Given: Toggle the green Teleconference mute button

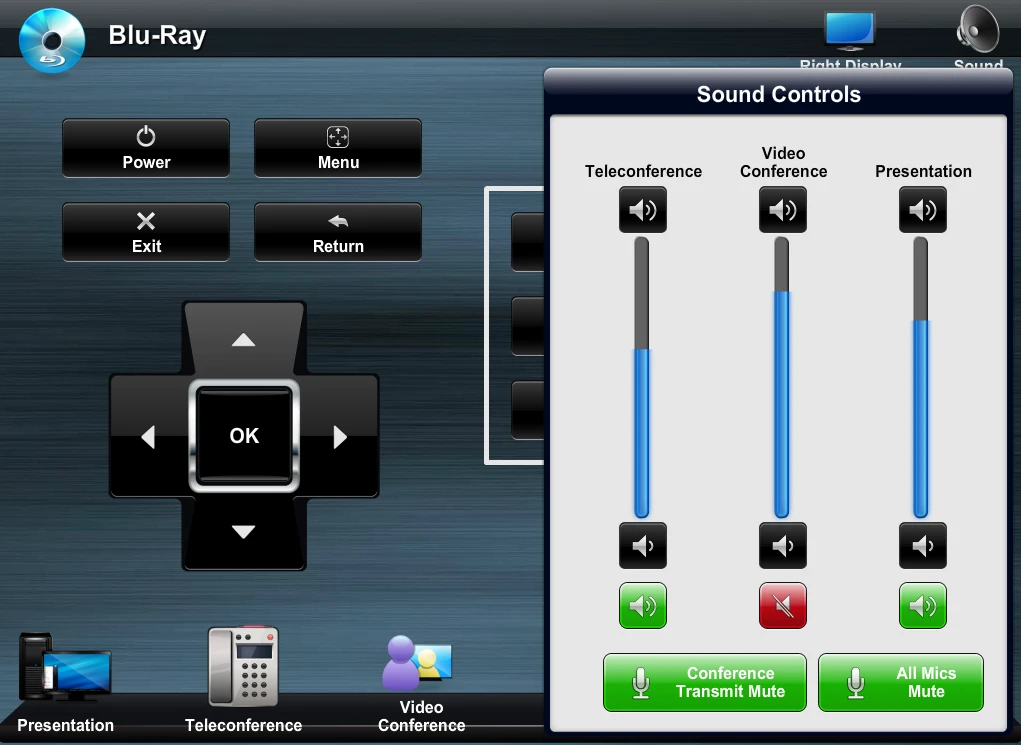Looking at the screenshot, I should [x=642, y=606].
